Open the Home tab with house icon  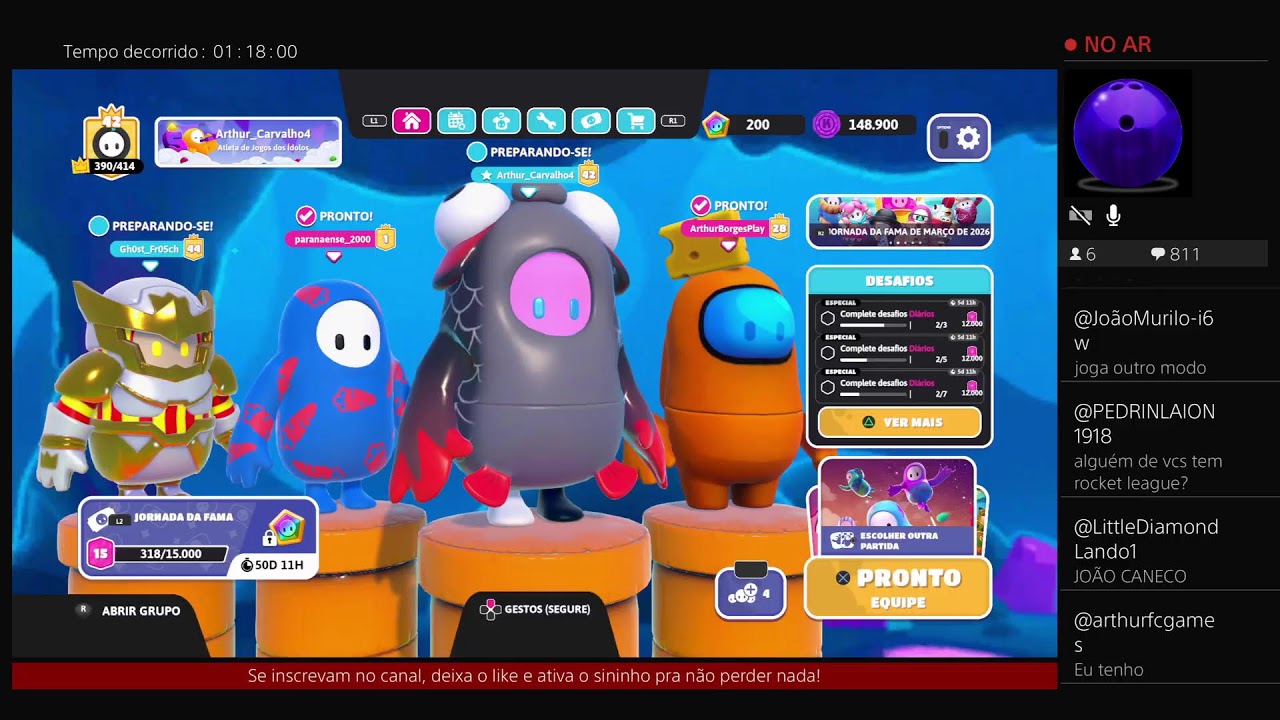[x=411, y=121]
